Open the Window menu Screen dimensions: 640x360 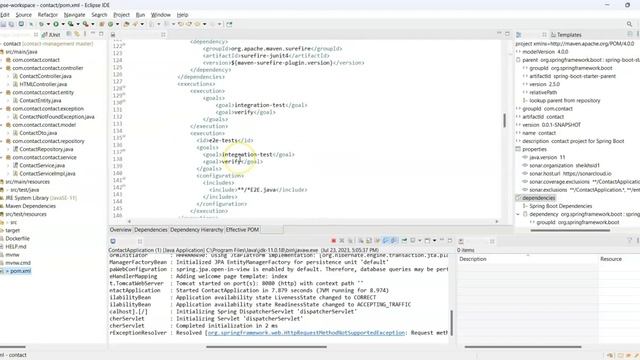161,15
